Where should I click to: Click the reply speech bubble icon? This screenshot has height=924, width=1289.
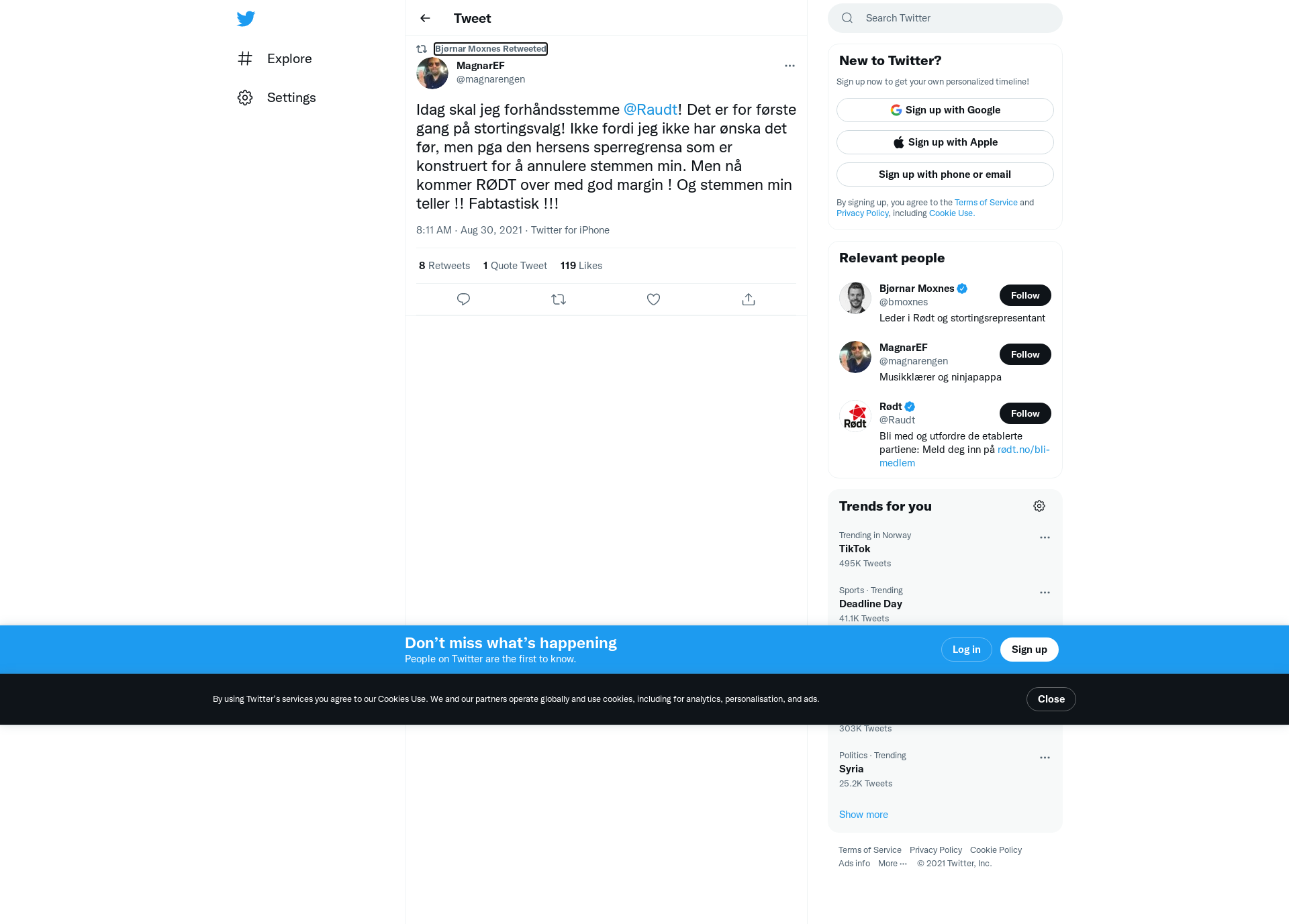click(463, 299)
